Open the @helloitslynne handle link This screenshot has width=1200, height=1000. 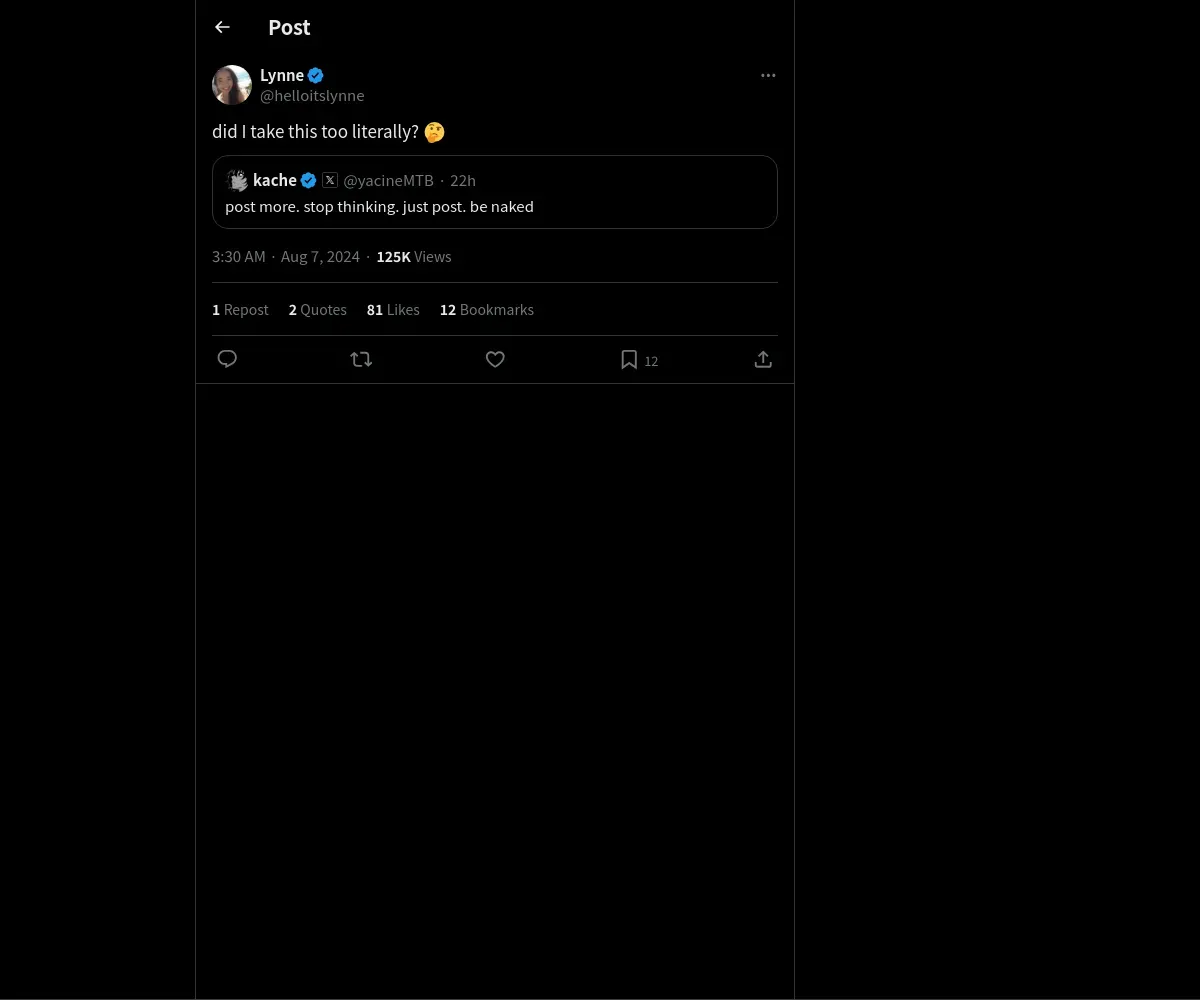(x=312, y=96)
